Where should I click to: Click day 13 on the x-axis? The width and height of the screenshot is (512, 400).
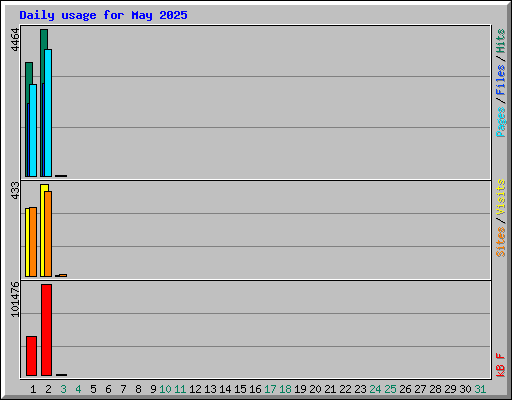pos(210,389)
